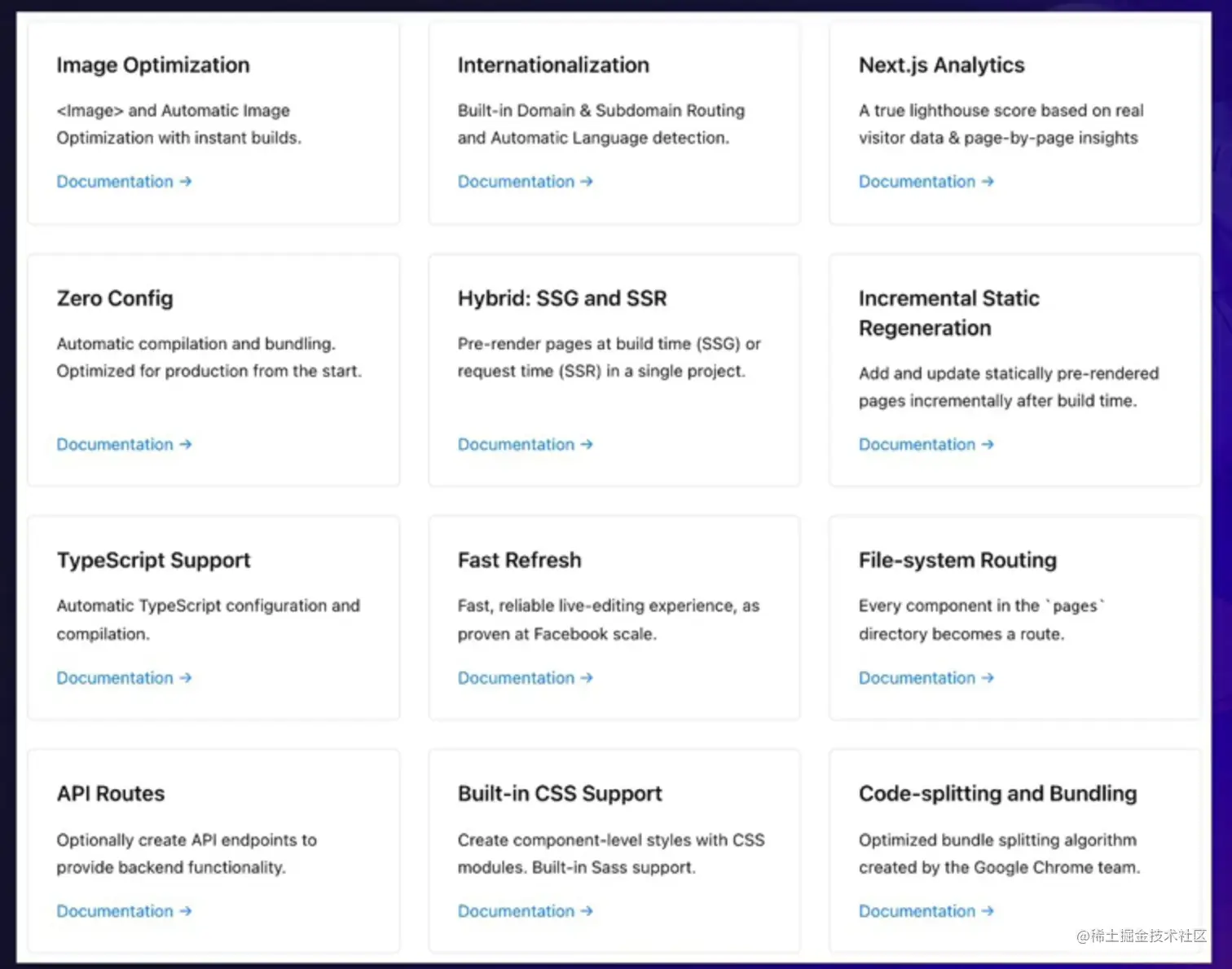Open Next.js Analytics Documentation link
This screenshot has height=969, width=1232.
[x=926, y=182]
